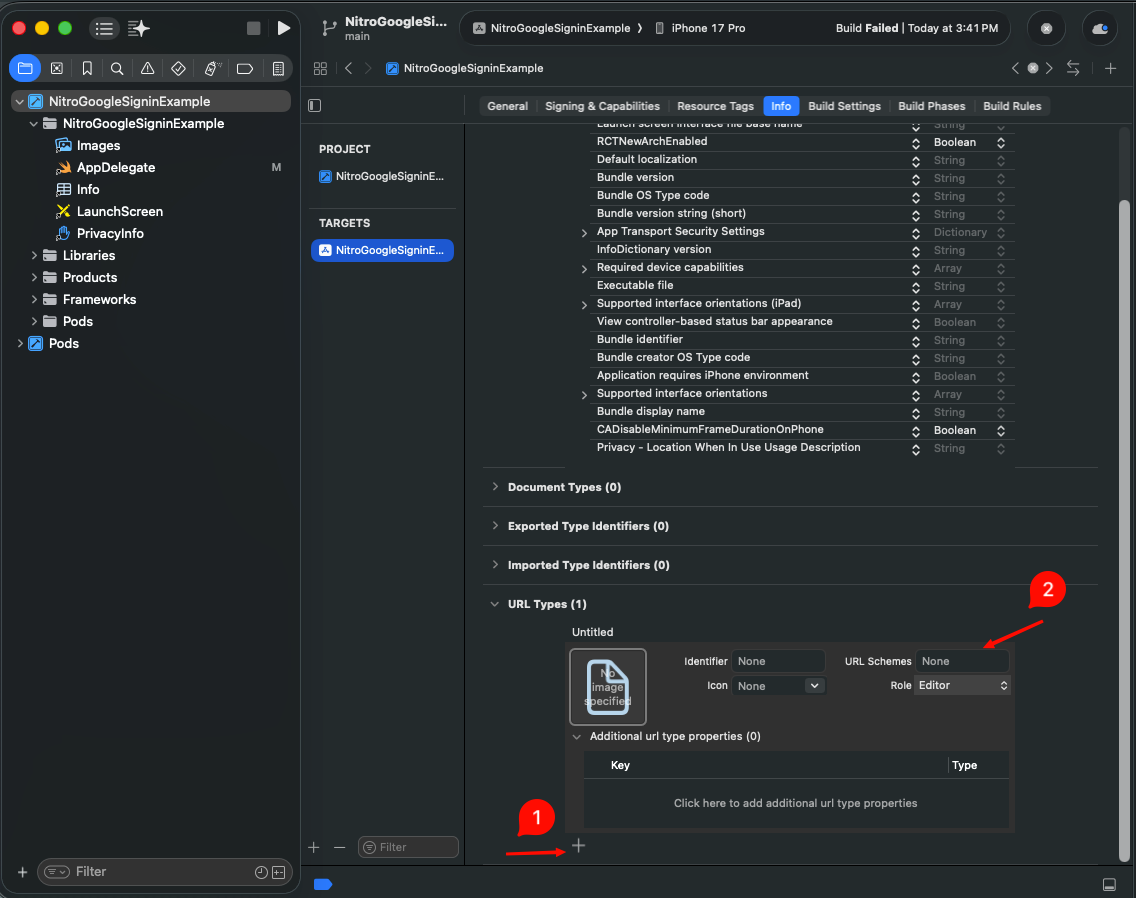Image resolution: width=1136 pixels, height=898 pixels.
Task: Add a new file in navigator footer
Action: pos(22,872)
